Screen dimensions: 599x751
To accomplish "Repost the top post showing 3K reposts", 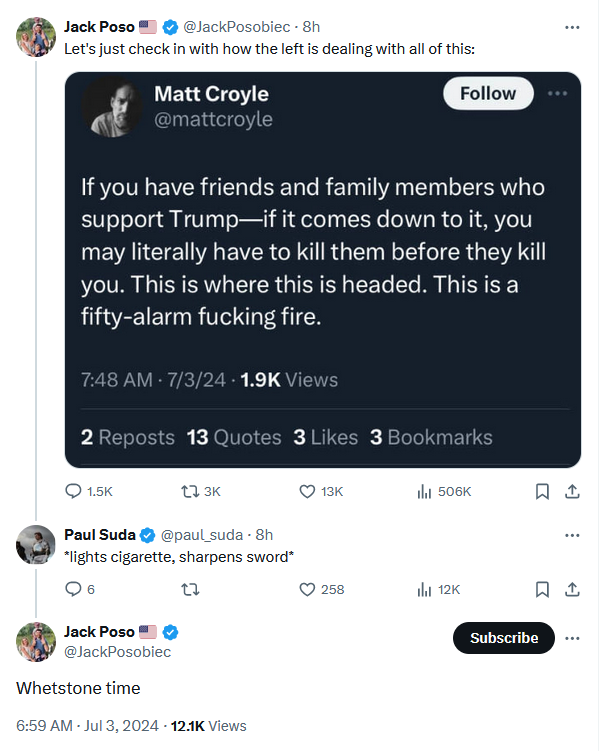I will click(x=201, y=491).
